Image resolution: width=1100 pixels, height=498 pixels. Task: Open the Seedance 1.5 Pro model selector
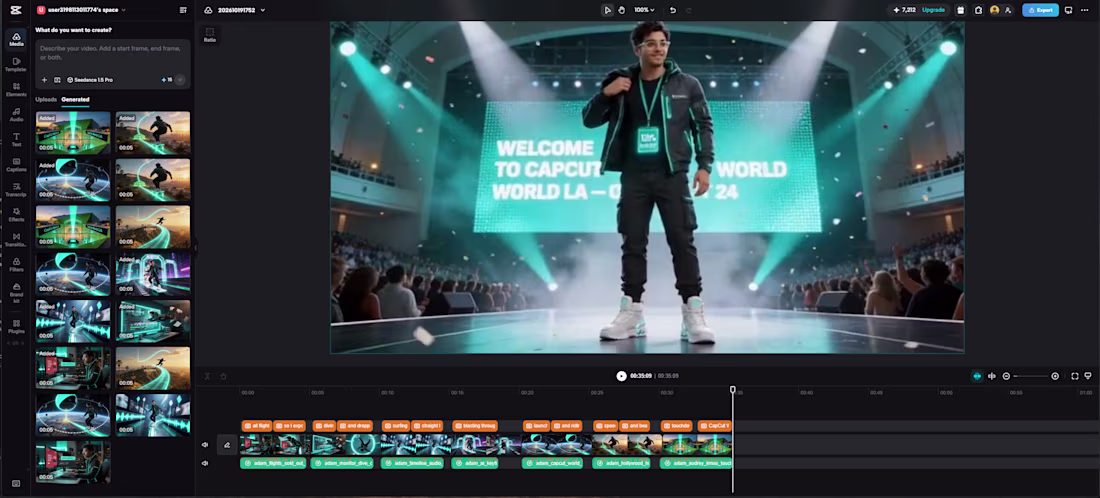[x=90, y=80]
